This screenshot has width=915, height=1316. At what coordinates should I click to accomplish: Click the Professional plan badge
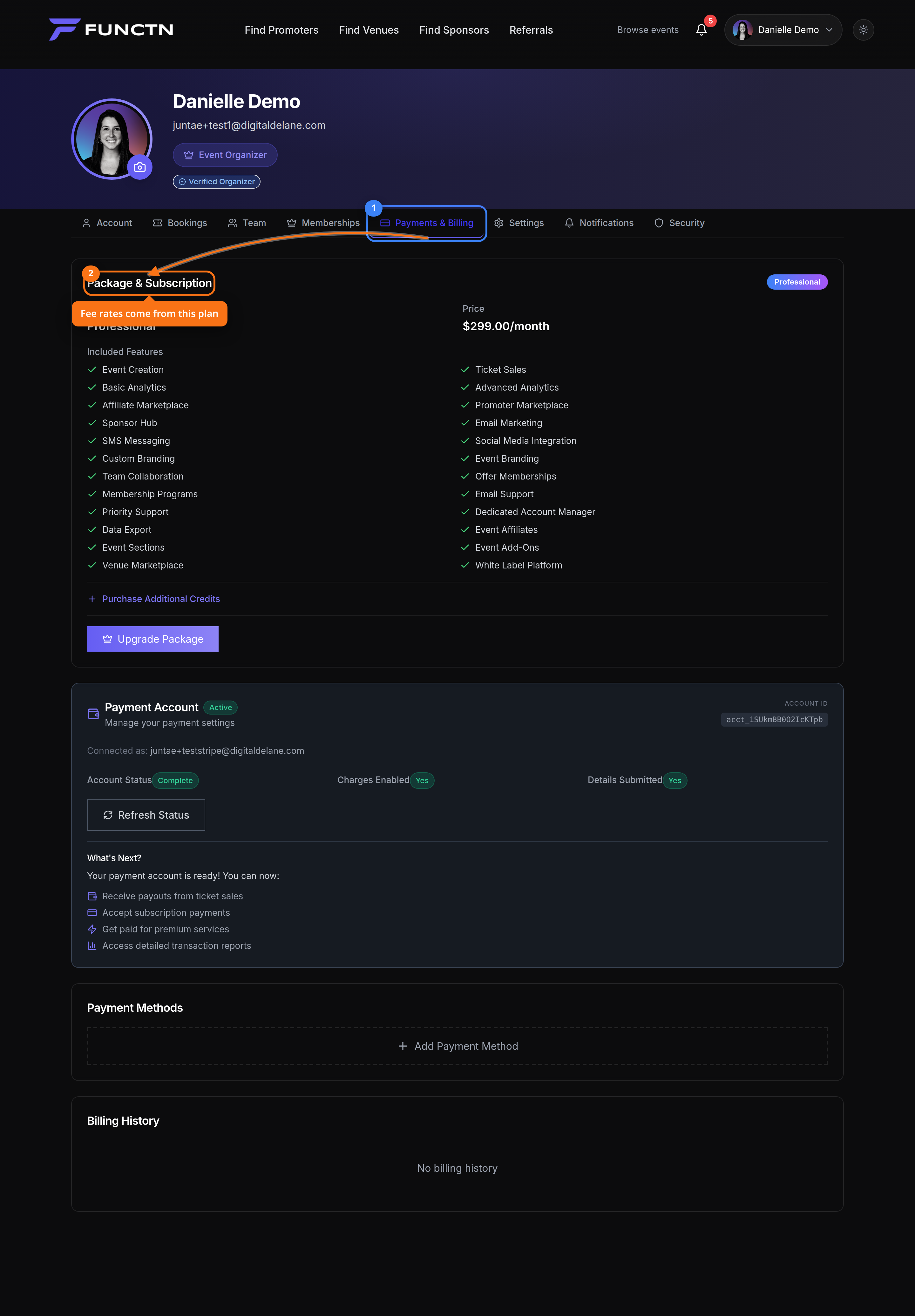[797, 282]
